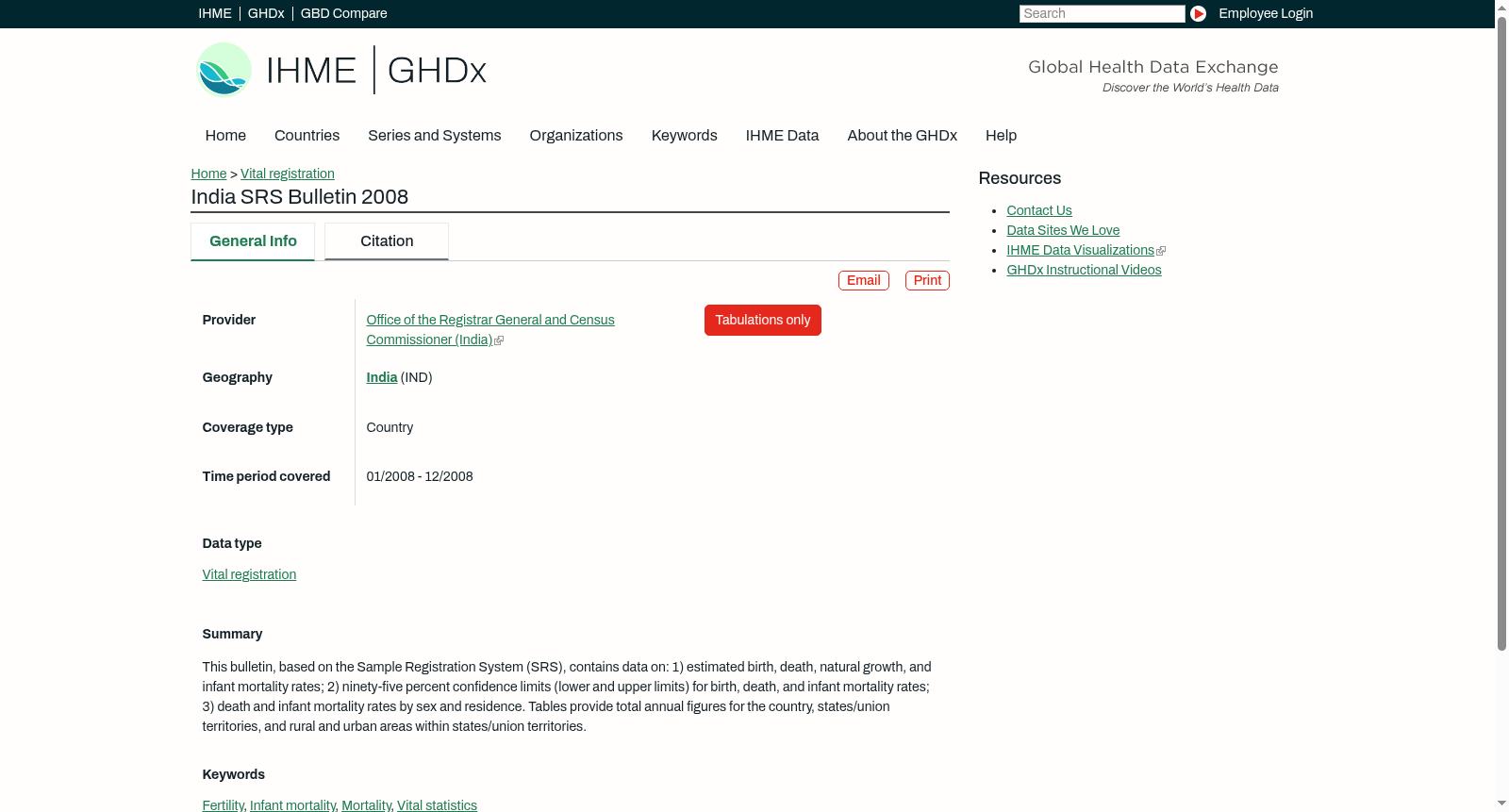Click the external link icon beside IHME Data Visualizations

[1161, 251]
